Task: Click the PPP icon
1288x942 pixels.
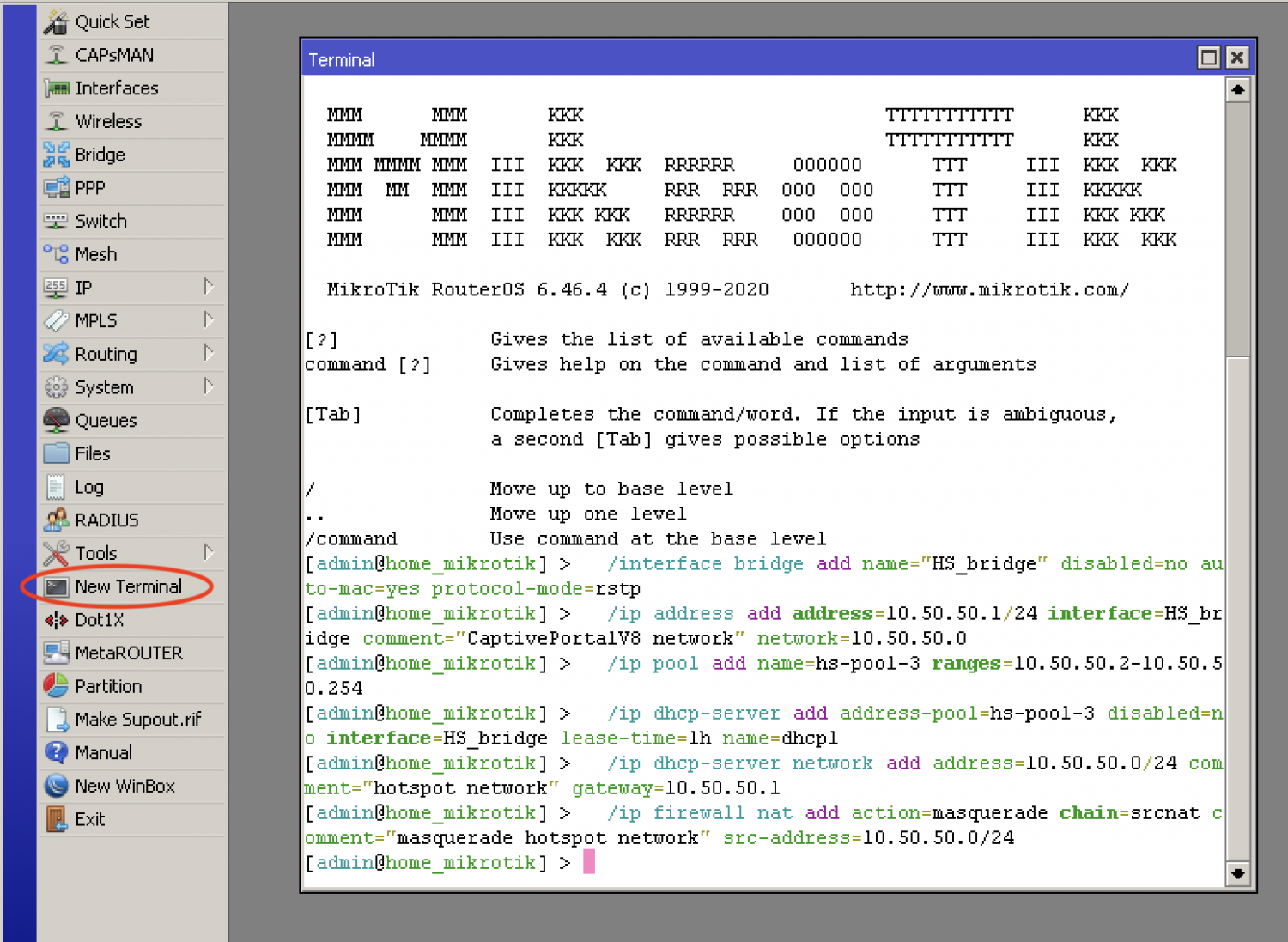Action: tap(56, 188)
